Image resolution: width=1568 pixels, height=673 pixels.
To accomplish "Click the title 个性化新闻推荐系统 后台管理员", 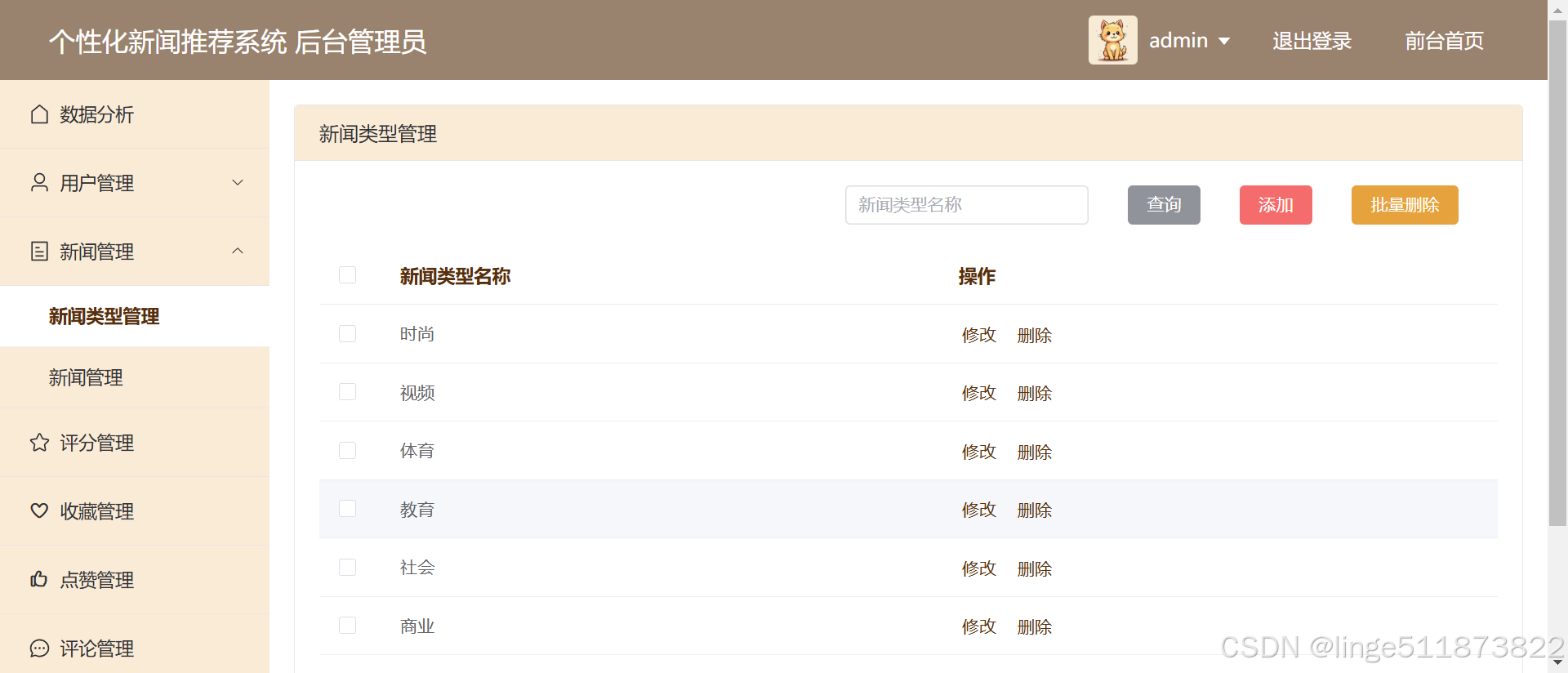I will (238, 42).
